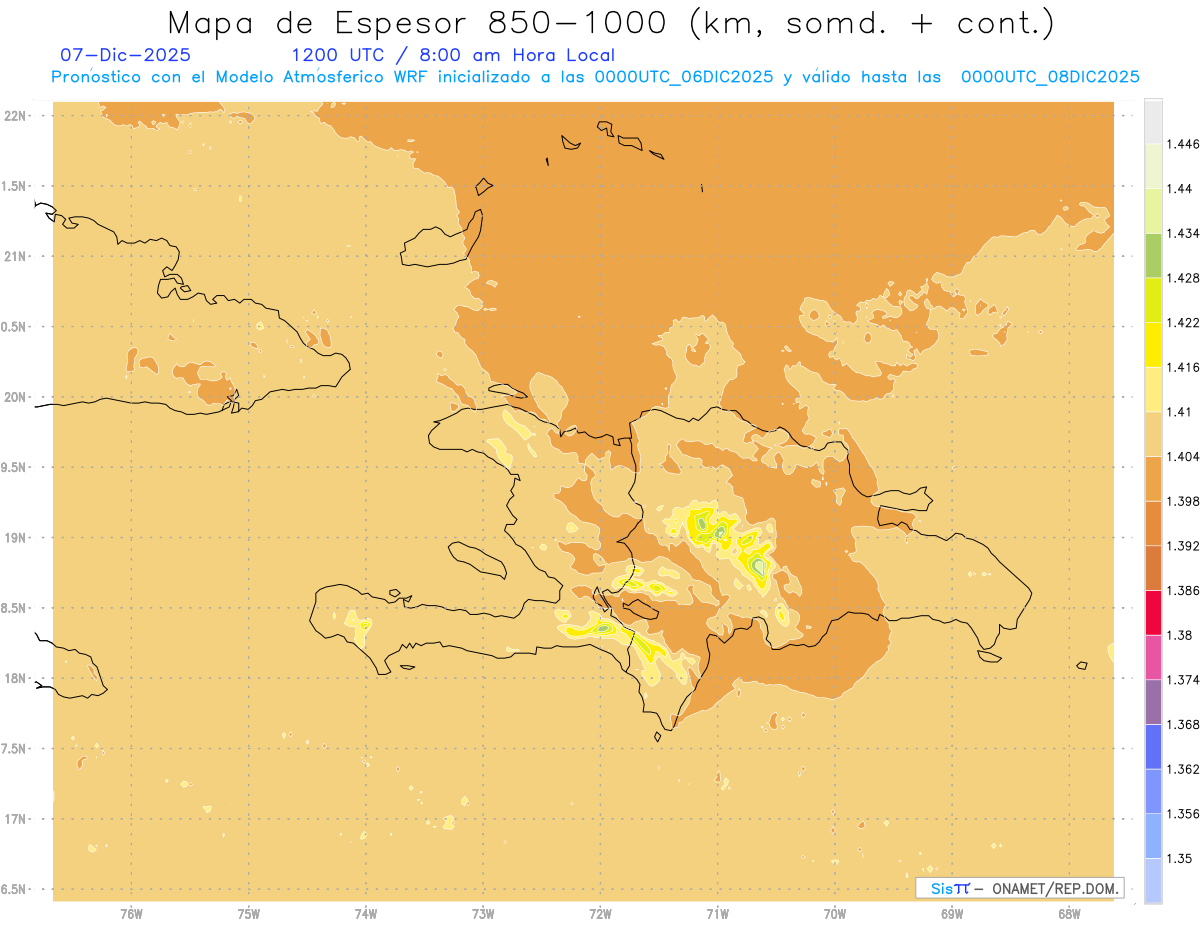Click the '21N' latitude axis label

15,257
